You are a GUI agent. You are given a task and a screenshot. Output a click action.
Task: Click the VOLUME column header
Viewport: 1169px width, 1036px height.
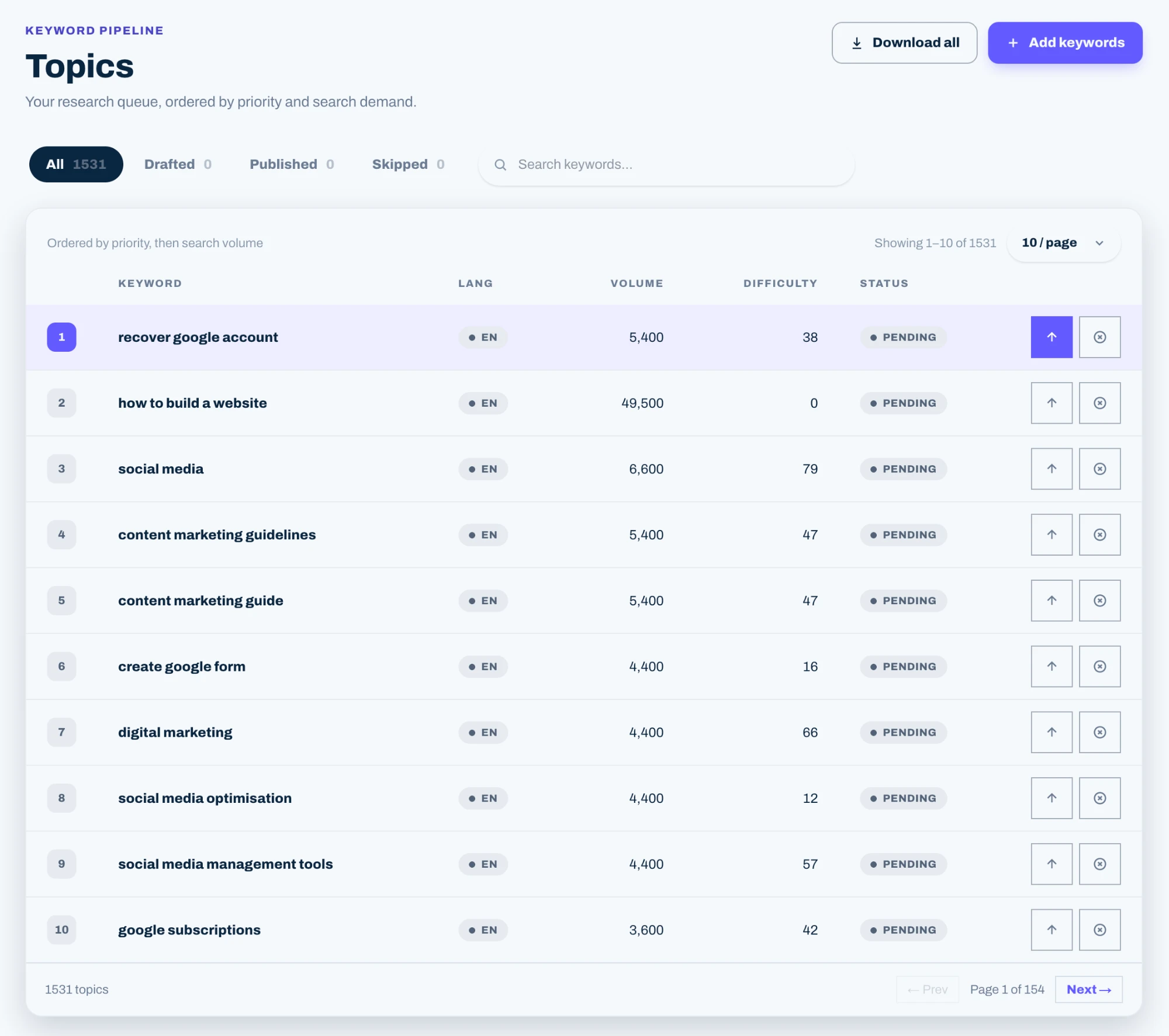pyautogui.click(x=637, y=283)
